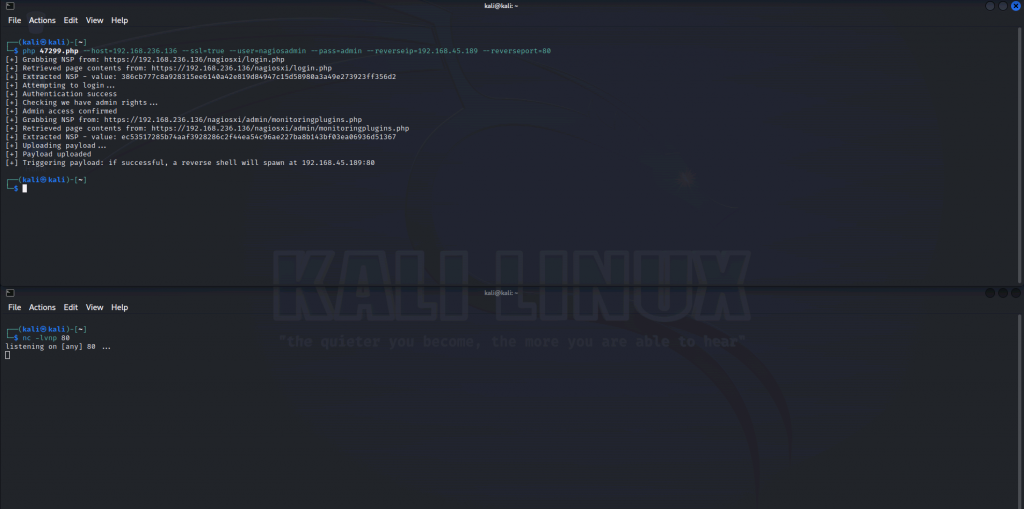Screen dimensions: 1024x509
Task: Click cursor at top terminal's empty prompt
Action: tap(25, 188)
